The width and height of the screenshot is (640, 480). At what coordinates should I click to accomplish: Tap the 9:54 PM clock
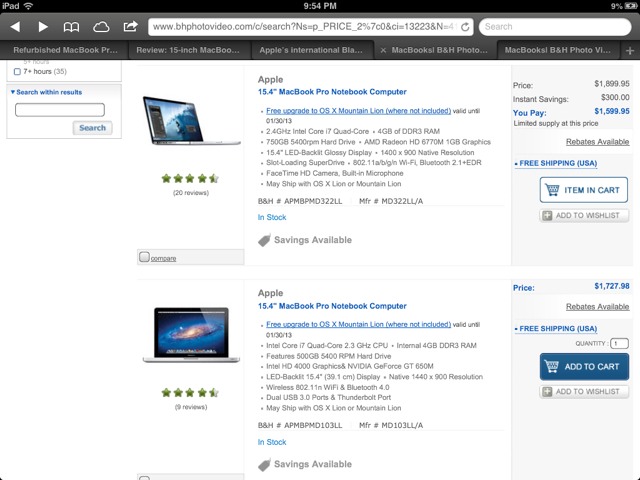tap(320, 6)
